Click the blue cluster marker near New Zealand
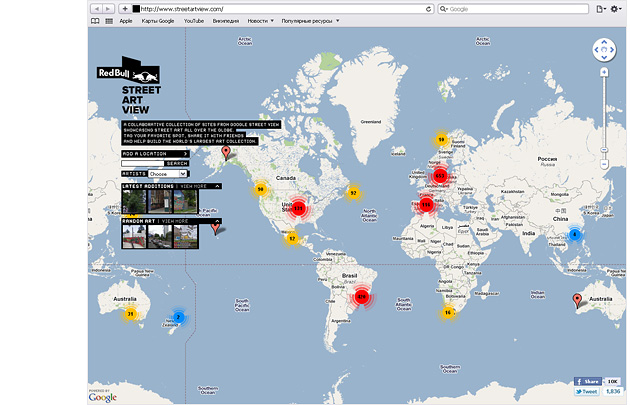 178,317
